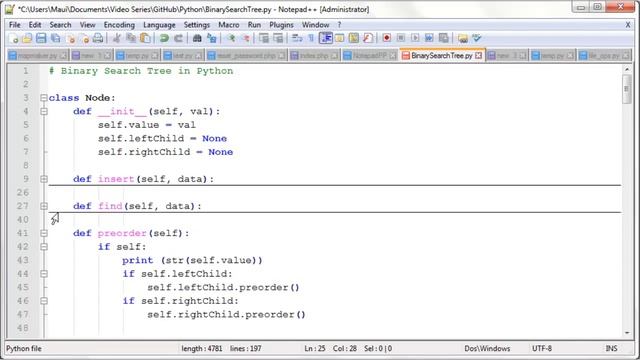Click the Stop Recording macro icon
The height and width of the screenshot is (360, 640).
401,38
